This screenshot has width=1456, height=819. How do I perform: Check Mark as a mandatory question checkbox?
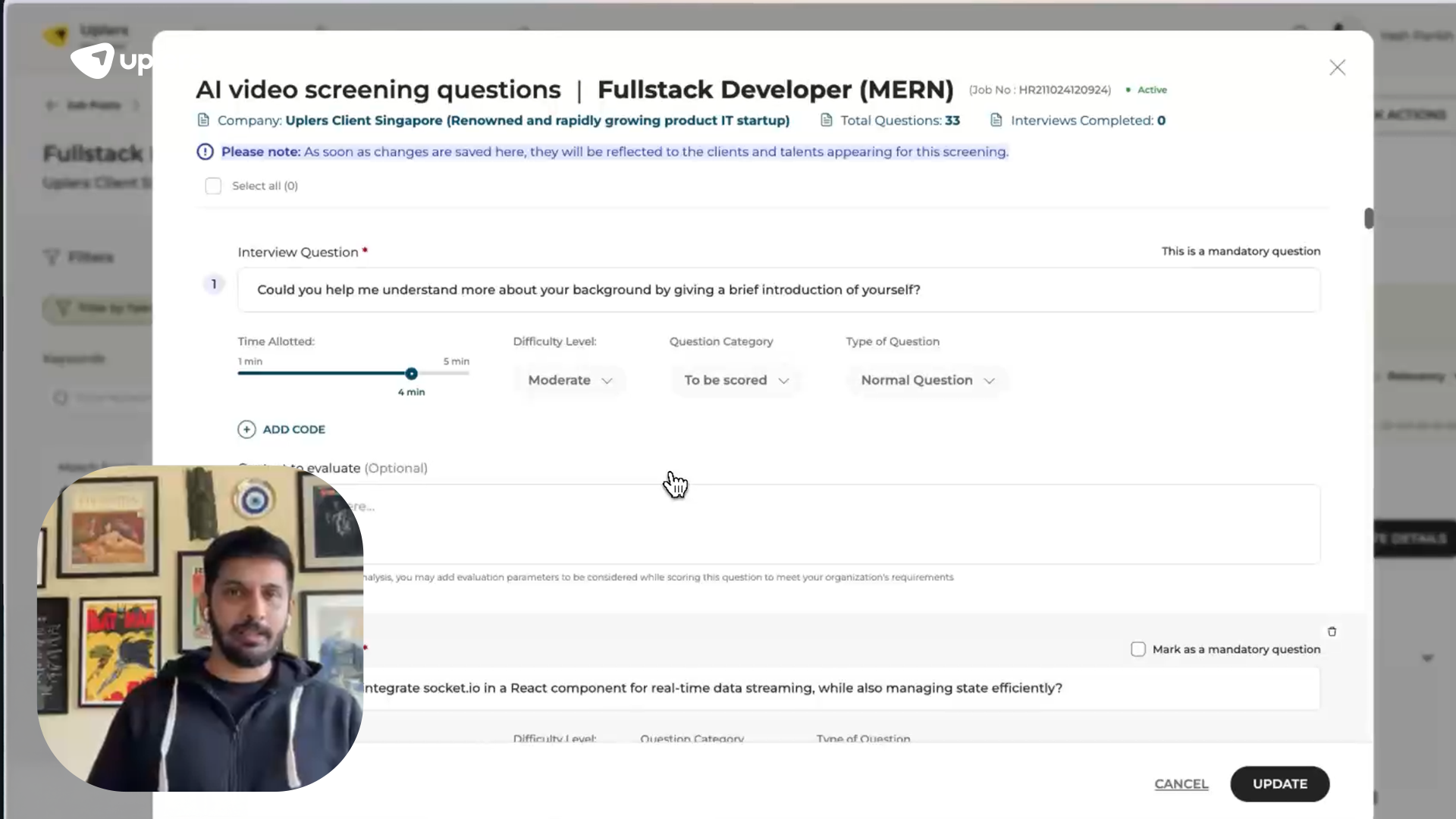pyautogui.click(x=1137, y=649)
